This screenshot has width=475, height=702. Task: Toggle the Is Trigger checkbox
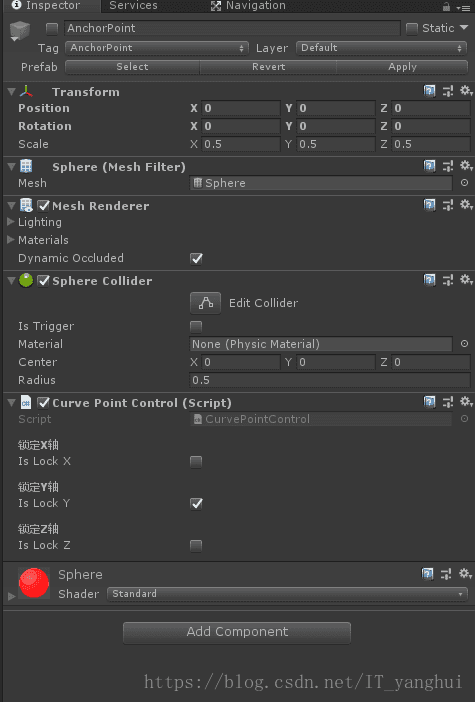pyautogui.click(x=196, y=326)
